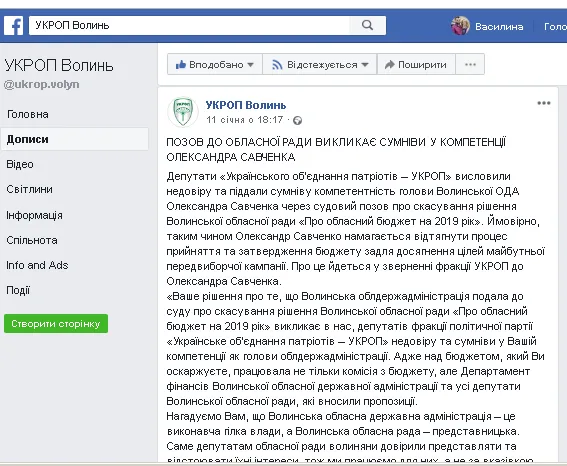Click the thumbs-up icon on Вподобано
The image size is (567, 466).
(180, 65)
